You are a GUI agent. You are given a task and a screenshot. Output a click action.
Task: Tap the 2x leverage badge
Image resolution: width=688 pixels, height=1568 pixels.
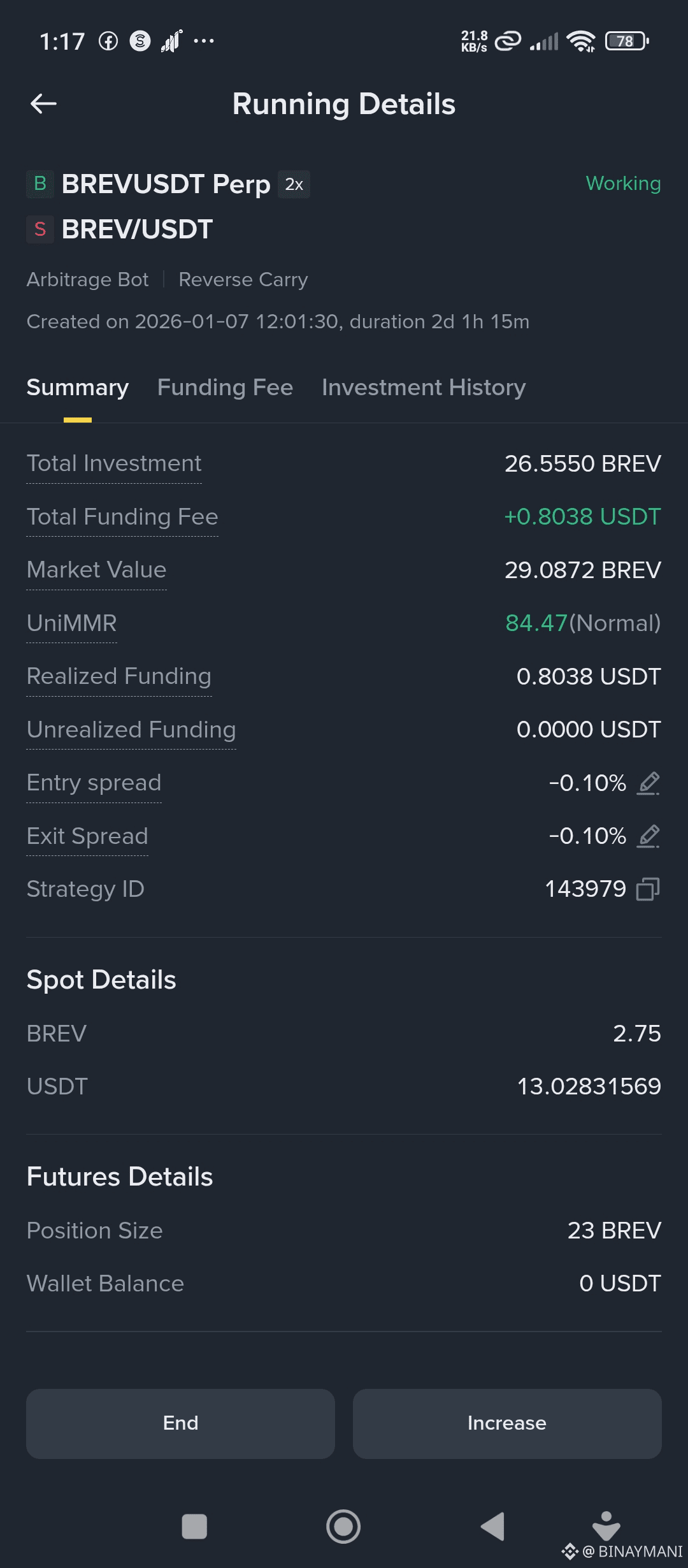tap(294, 184)
